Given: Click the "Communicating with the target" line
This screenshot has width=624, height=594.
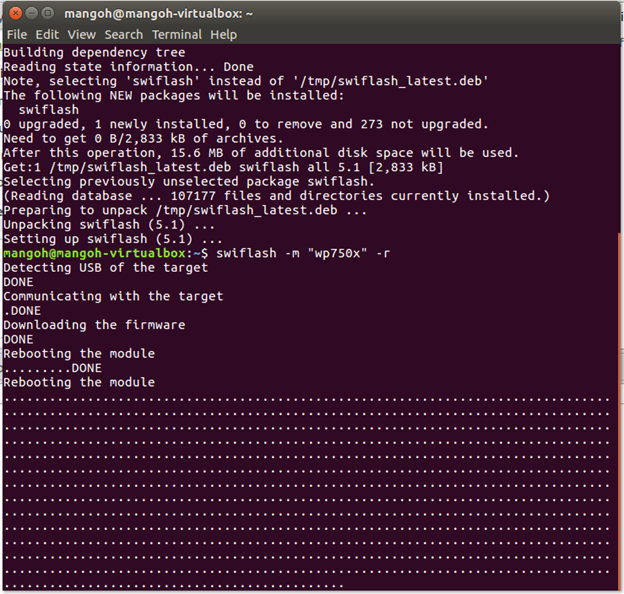Looking at the screenshot, I should [x=113, y=296].
